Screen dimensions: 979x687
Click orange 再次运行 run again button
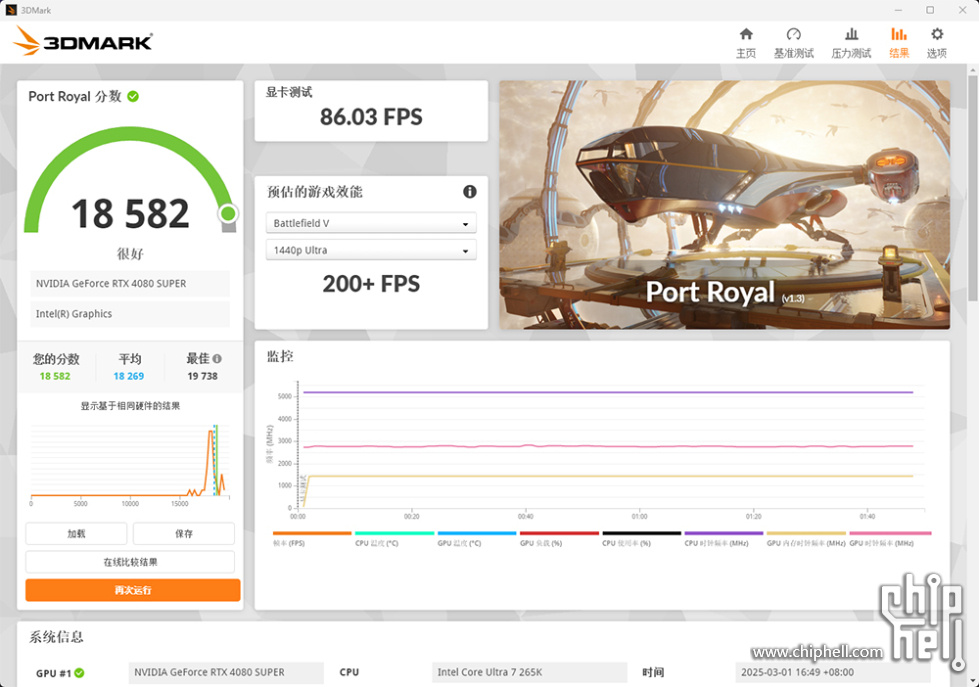pos(132,590)
